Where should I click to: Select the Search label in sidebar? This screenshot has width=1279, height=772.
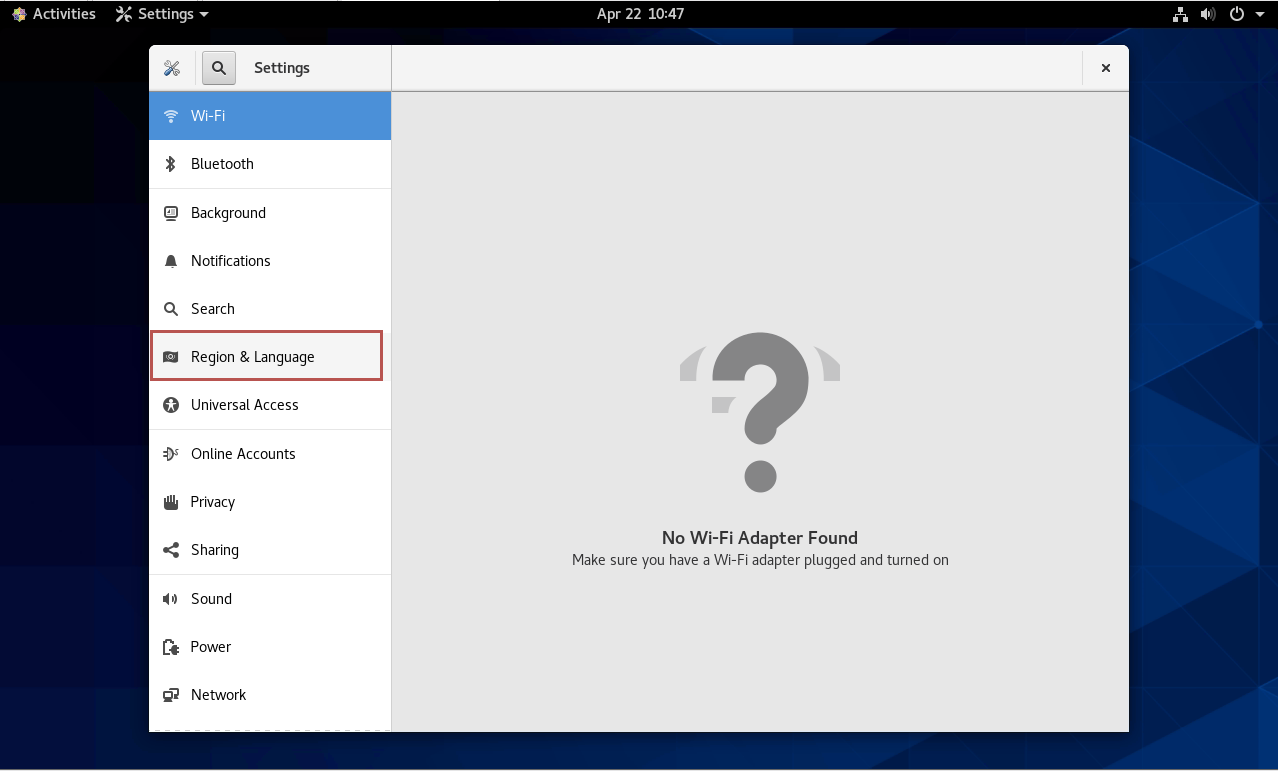tap(213, 309)
